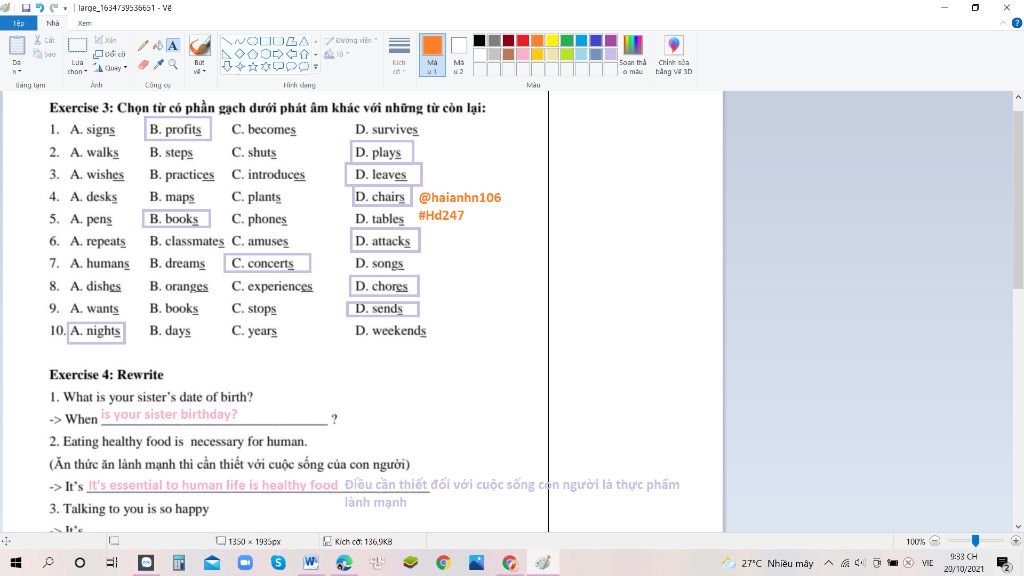This screenshot has height=576, width=1024.
Task: Collapse the ribbon with the chevron
Action: click(1003, 23)
